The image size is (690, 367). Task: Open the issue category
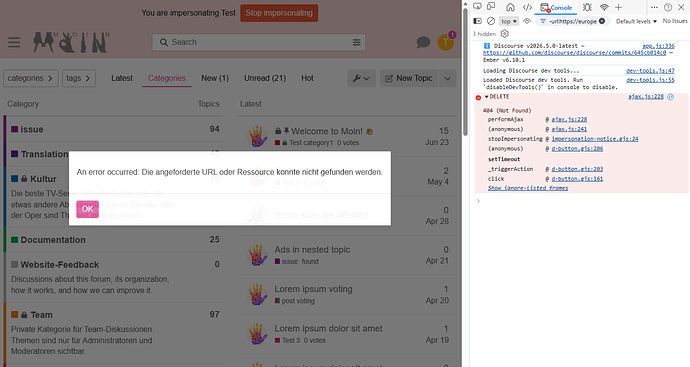(x=32, y=129)
